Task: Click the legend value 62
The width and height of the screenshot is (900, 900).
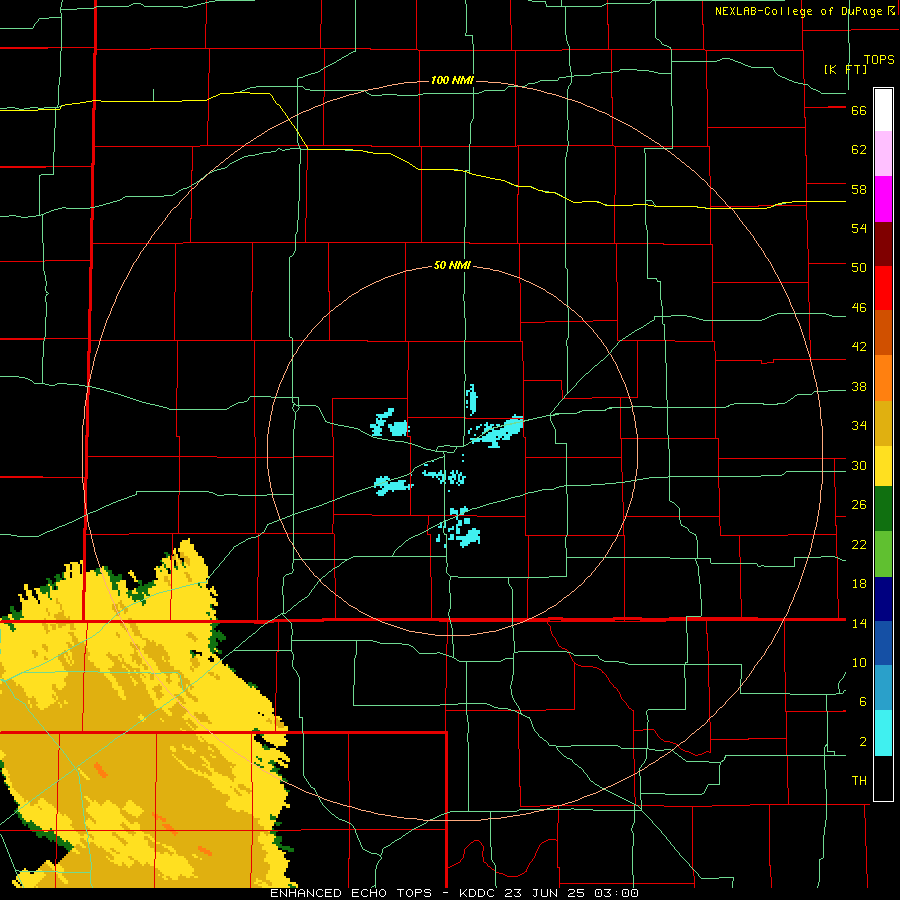Action: pyautogui.click(x=859, y=150)
